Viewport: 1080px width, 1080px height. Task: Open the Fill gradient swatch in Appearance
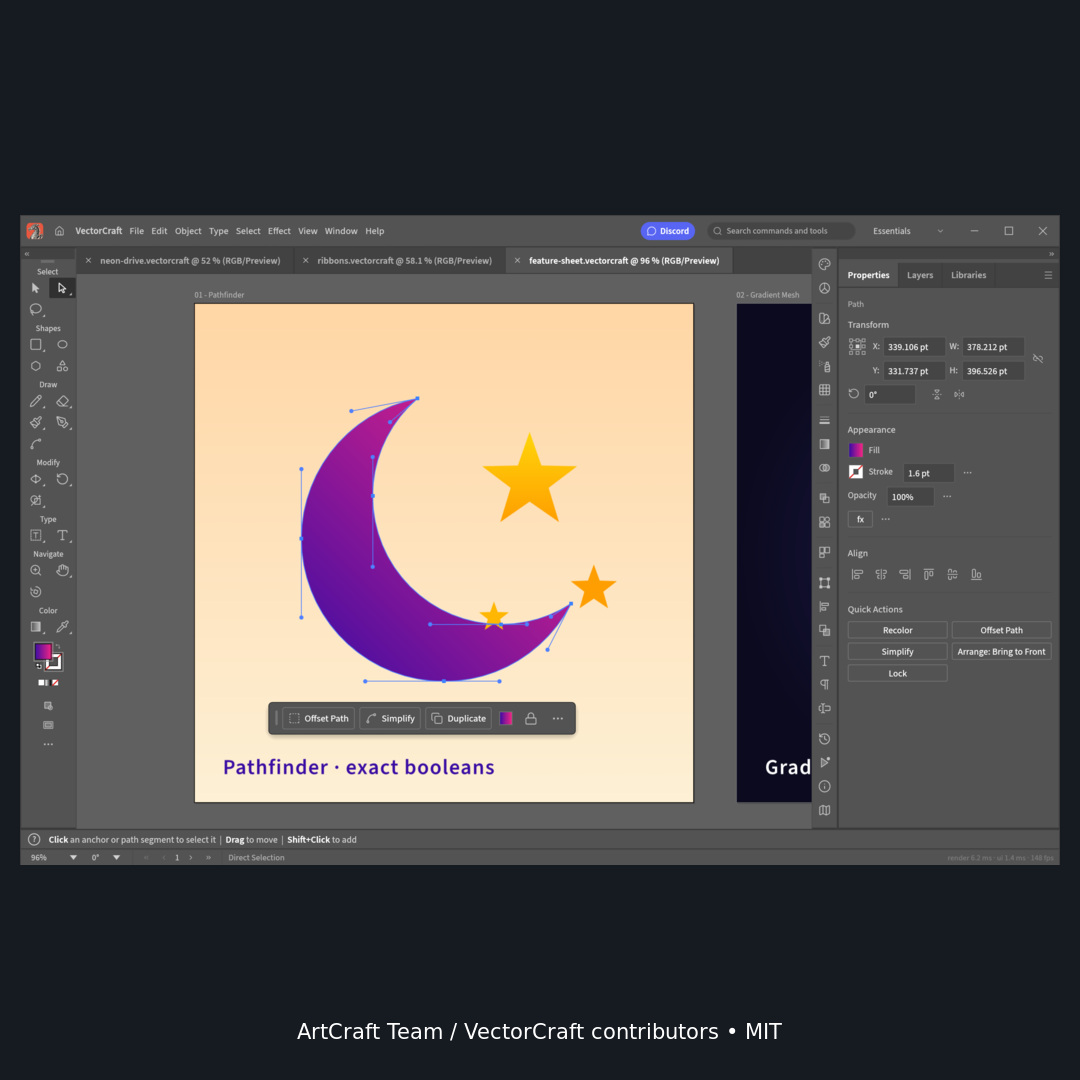856,450
